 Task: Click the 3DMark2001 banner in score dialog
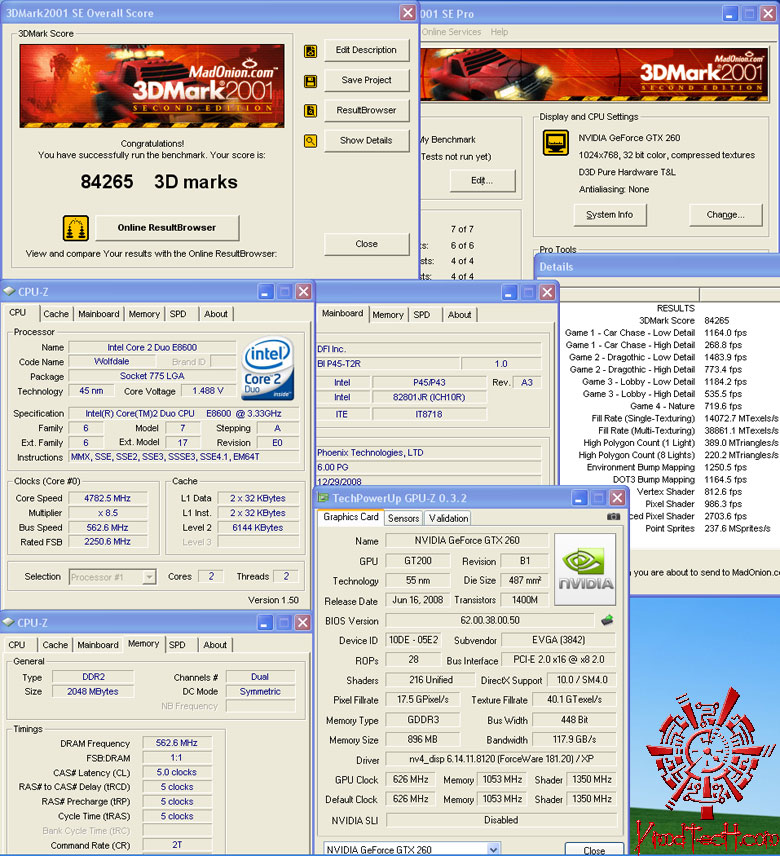[152, 86]
